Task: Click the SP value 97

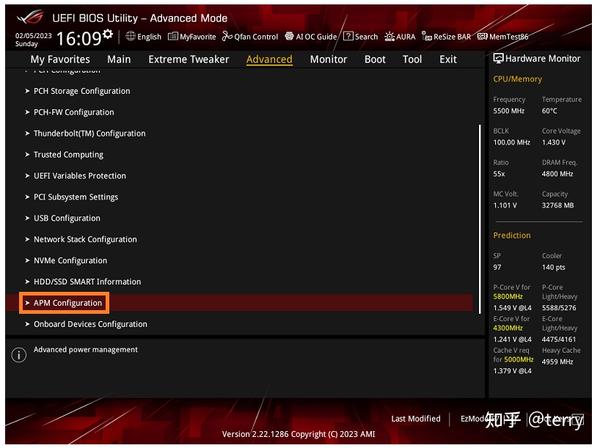Action: point(497,267)
